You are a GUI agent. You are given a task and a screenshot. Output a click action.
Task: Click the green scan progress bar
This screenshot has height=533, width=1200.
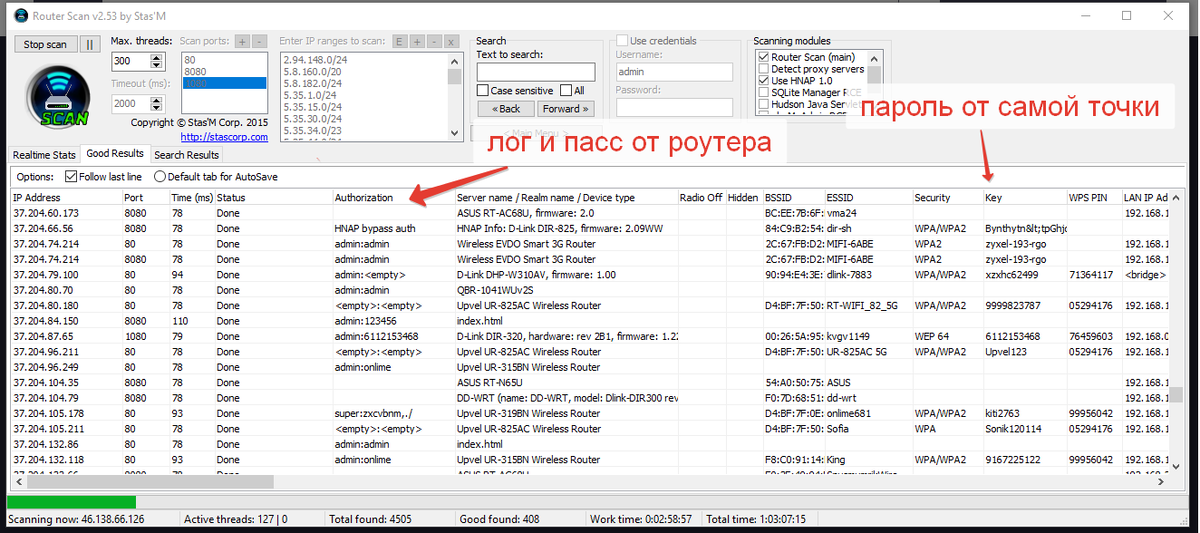click(x=71, y=502)
